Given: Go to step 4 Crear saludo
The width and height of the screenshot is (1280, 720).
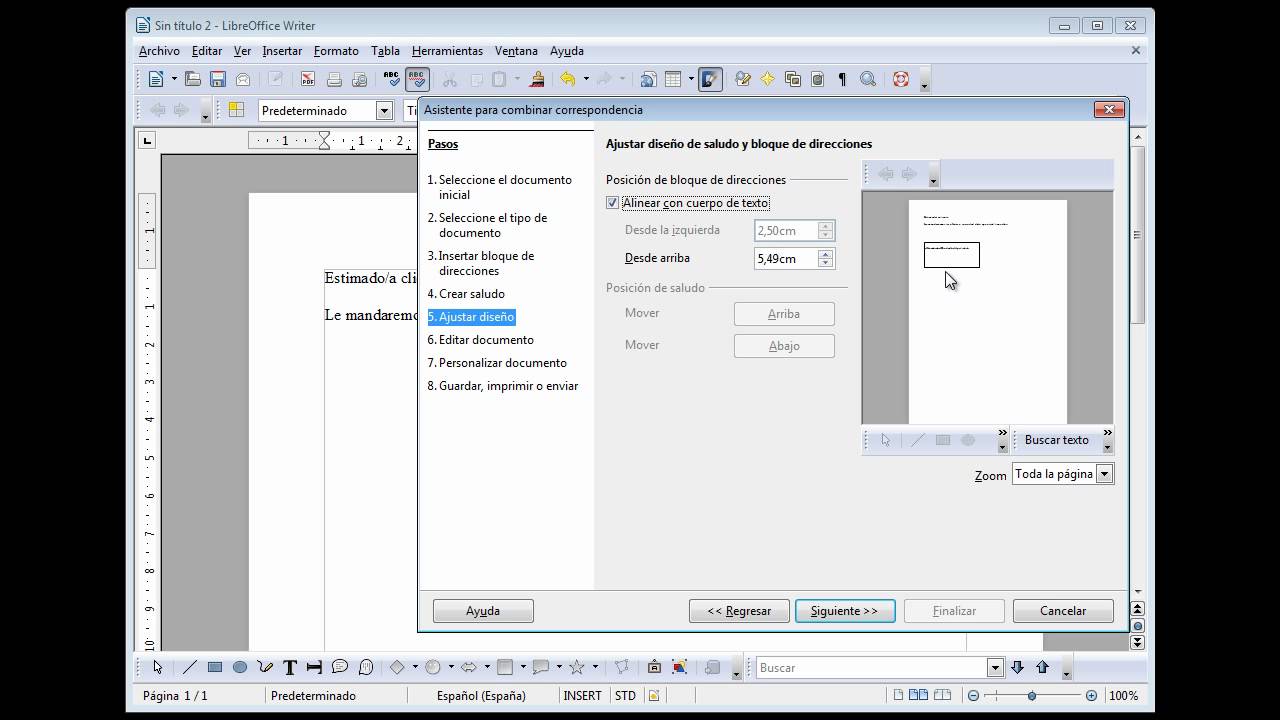Looking at the screenshot, I should click(x=466, y=294).
